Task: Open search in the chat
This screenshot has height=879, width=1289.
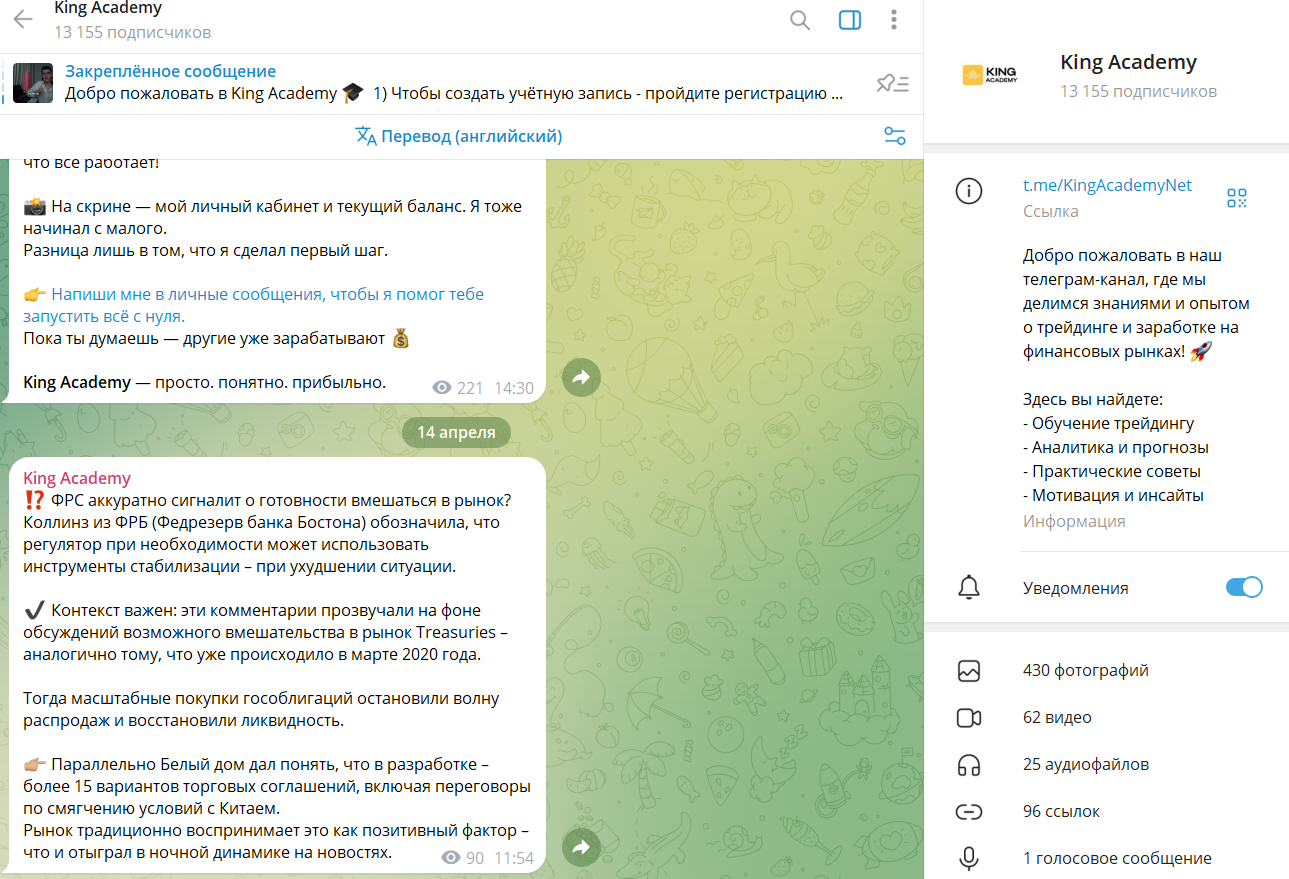Action: pyautogui.click(x=800, y=20)
